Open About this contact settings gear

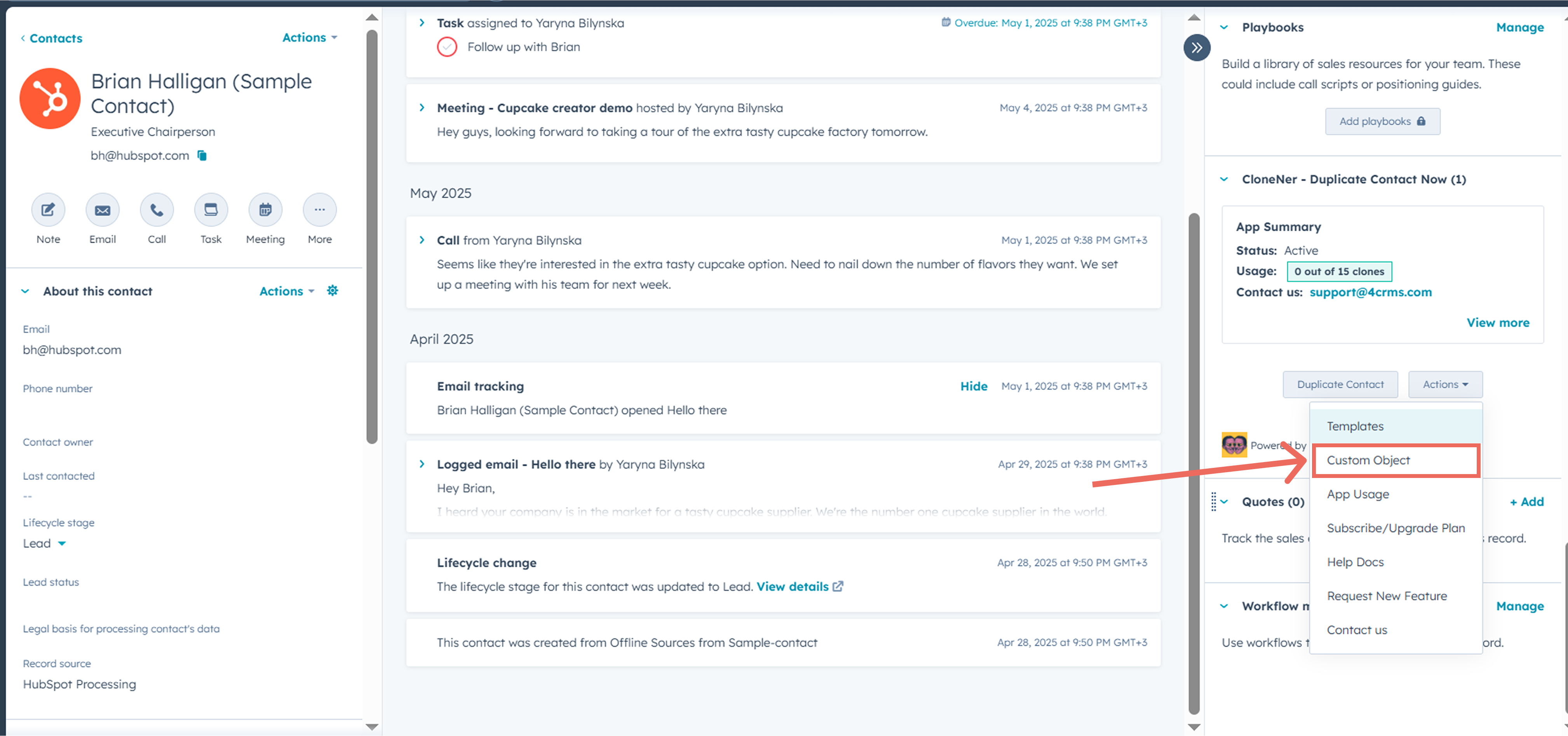pyautogui.click(x=332, y=291)
